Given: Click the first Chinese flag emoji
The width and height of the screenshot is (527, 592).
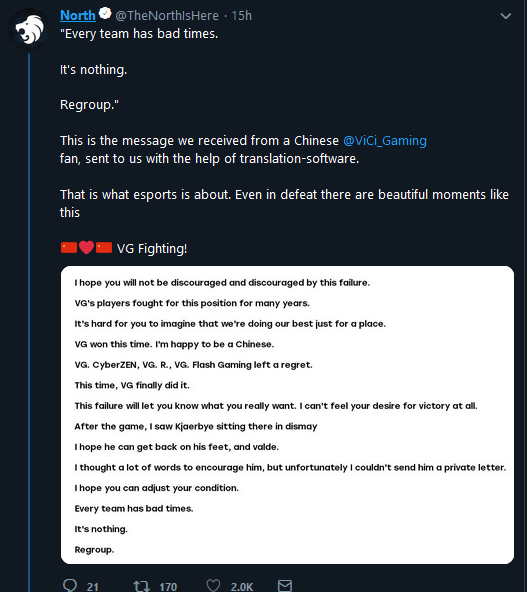Looking at the screenshot, I should click(69, 248).
